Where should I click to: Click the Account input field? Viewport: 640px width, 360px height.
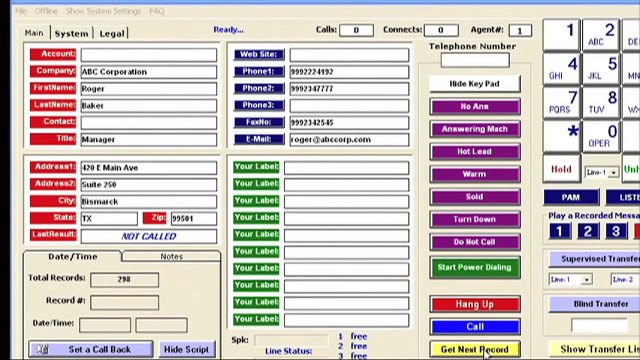(149, 55)
